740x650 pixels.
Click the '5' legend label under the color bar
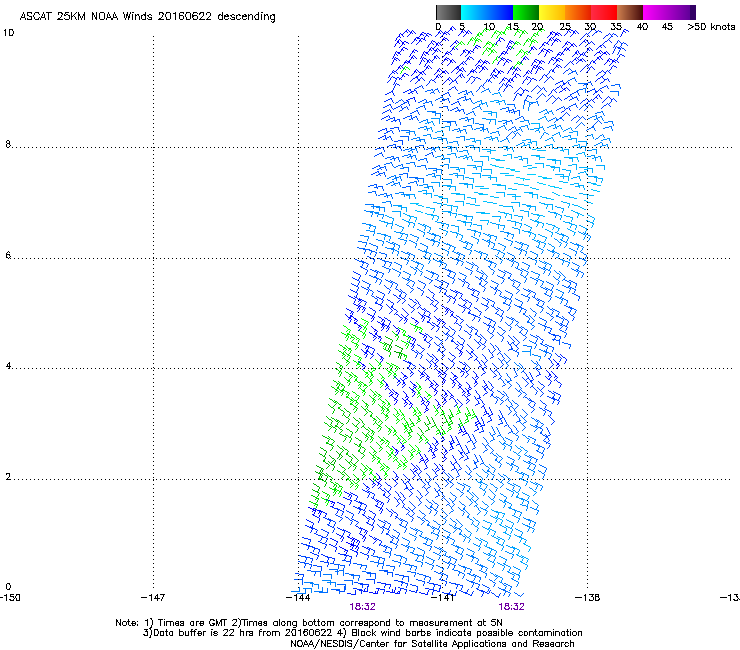coord(462,27)
